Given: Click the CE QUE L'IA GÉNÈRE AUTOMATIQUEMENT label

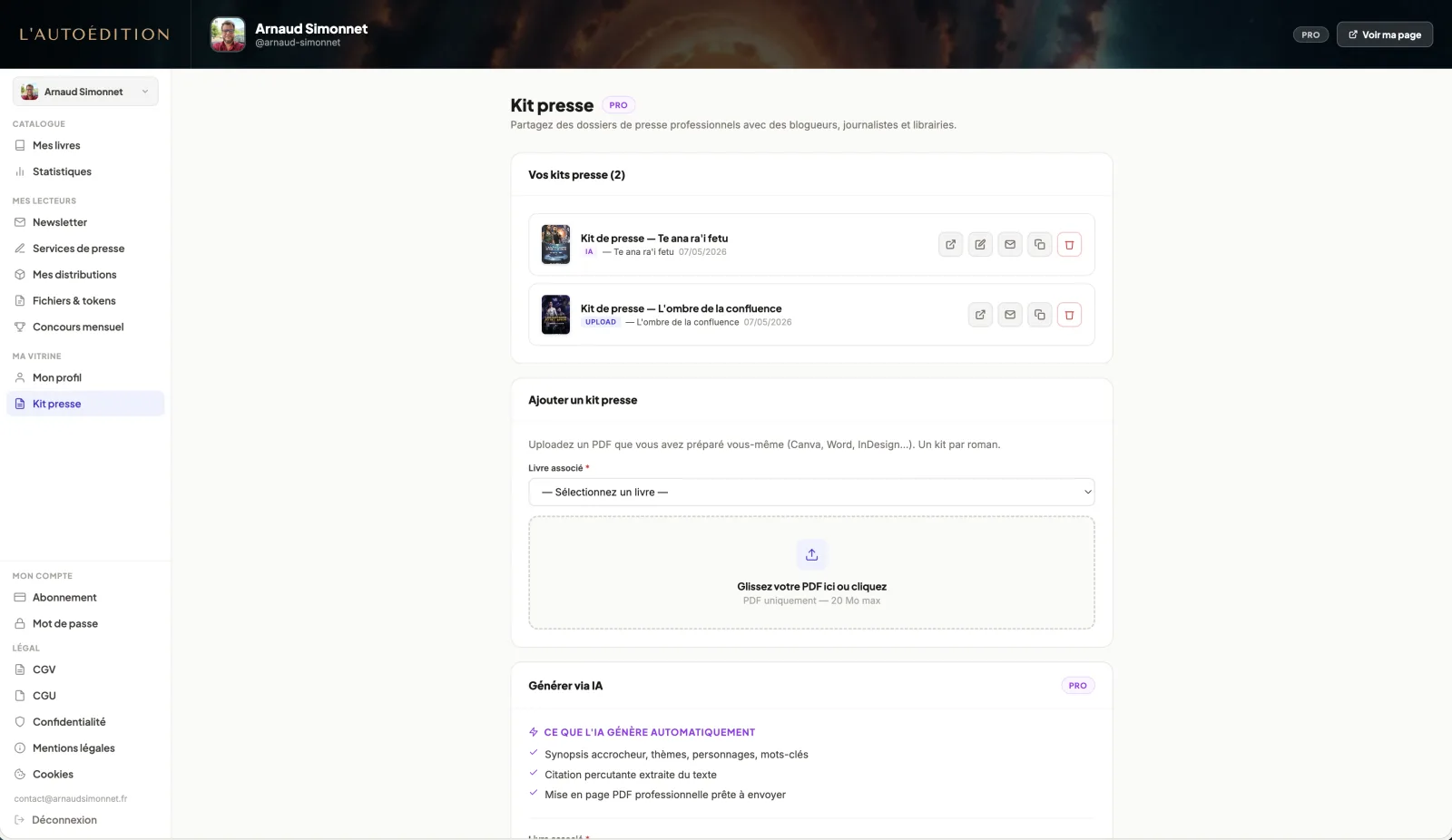Looking at the screenshot, I should tap(650, 732).
